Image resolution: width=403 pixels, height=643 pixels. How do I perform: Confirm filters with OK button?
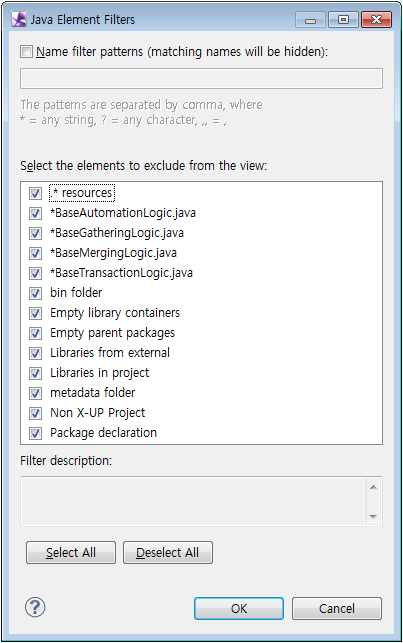click(239, 608)
